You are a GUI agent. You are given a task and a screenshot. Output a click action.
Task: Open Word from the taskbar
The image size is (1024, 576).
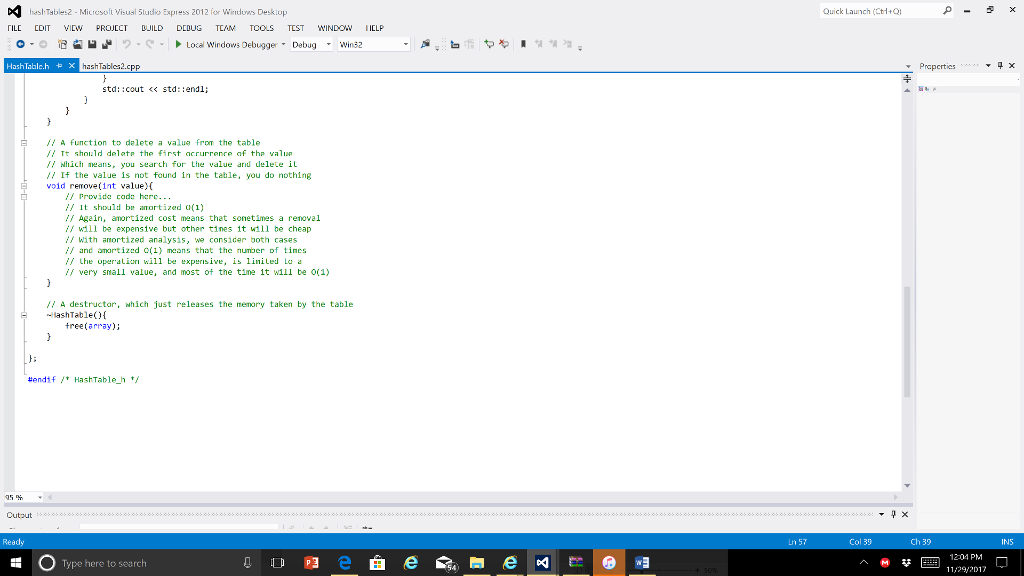click(642, 562)
